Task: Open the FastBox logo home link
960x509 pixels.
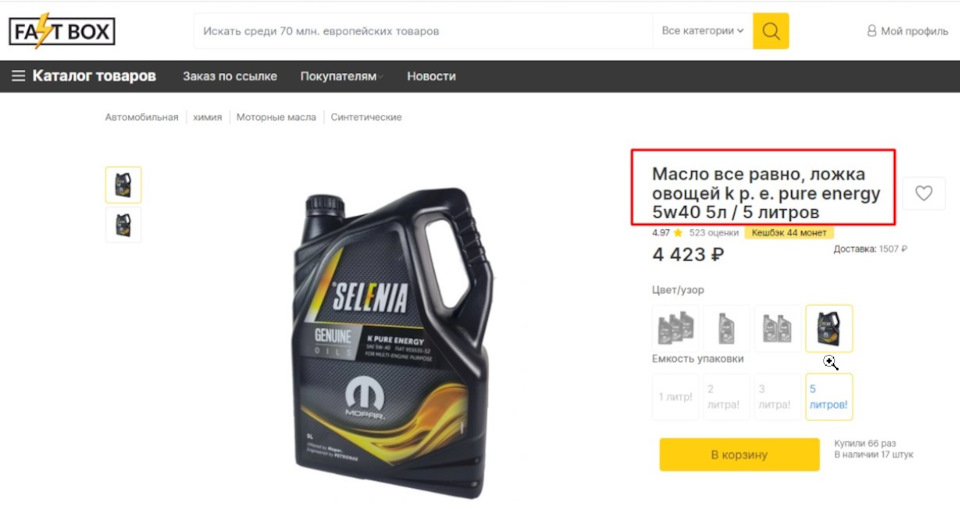Action: point(62,31)
